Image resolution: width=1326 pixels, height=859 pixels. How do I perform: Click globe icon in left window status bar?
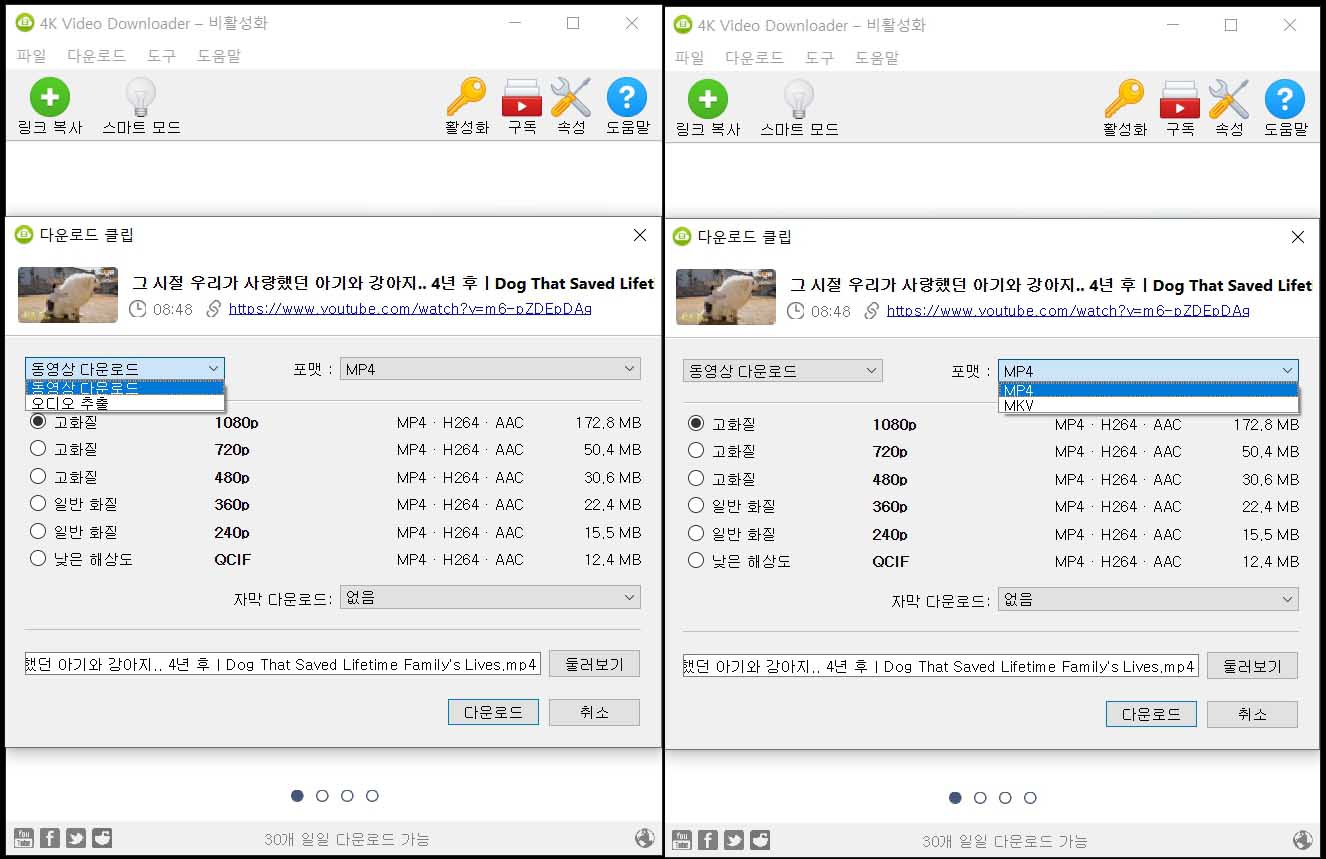pos(645,838)
